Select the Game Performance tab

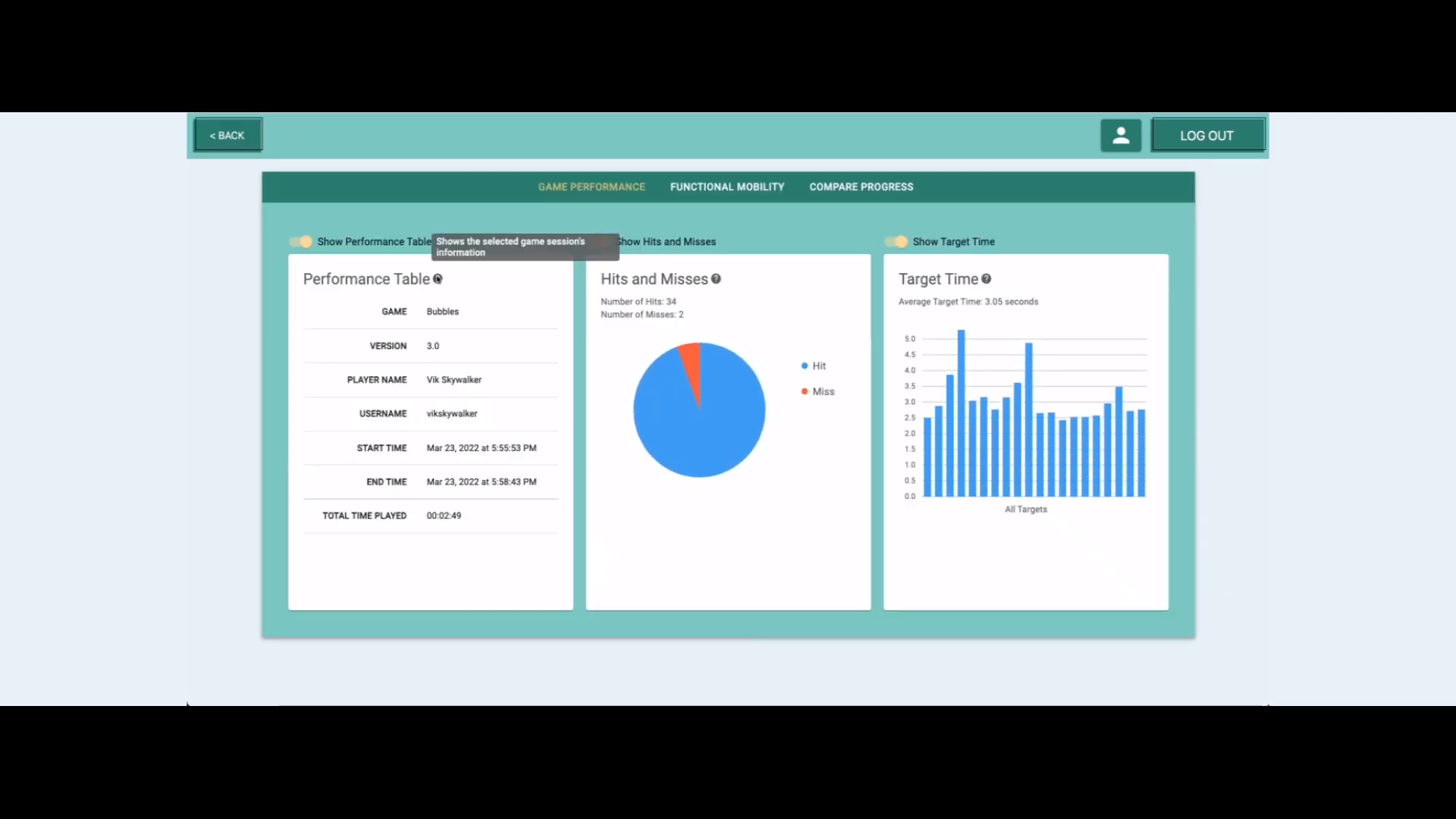coord(591,187)
